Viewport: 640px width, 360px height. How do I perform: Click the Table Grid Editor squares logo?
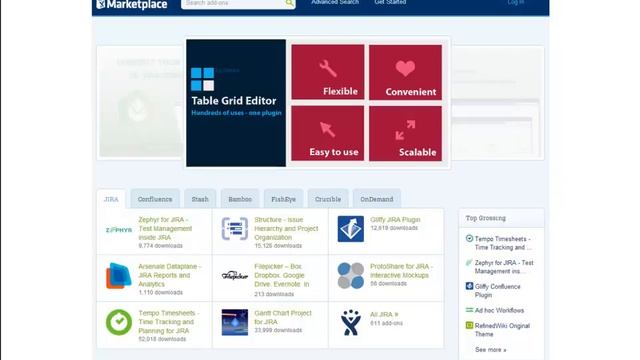[202, 79]
